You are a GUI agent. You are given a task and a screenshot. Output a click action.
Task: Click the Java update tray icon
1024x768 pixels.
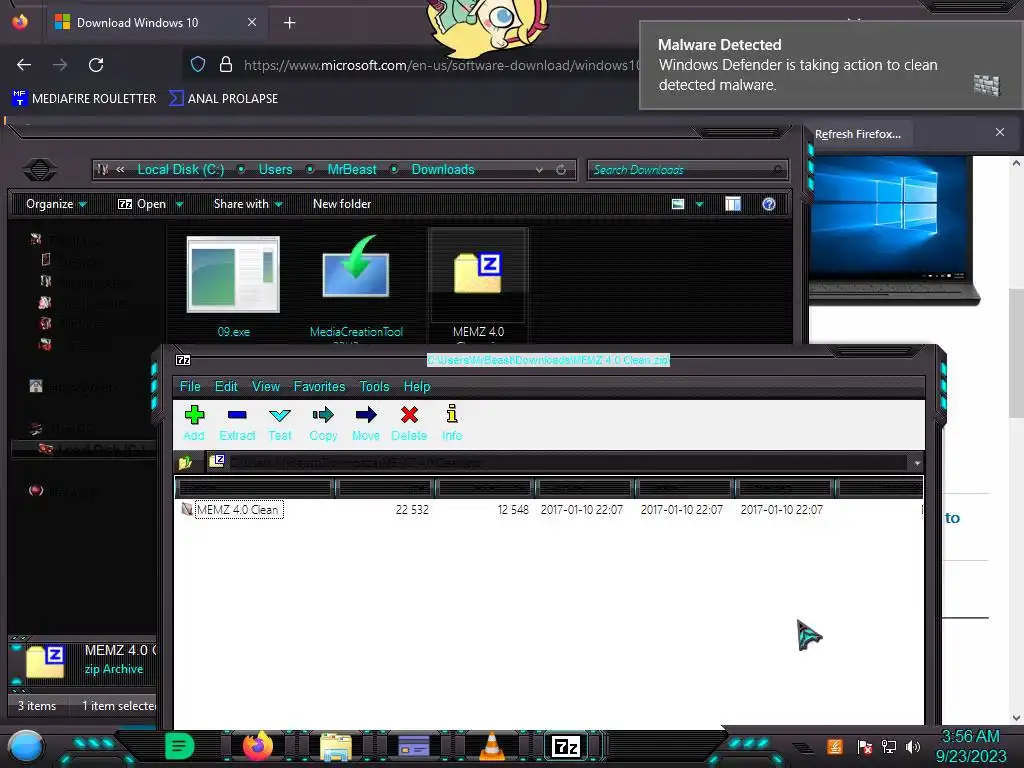pos(835,746)
